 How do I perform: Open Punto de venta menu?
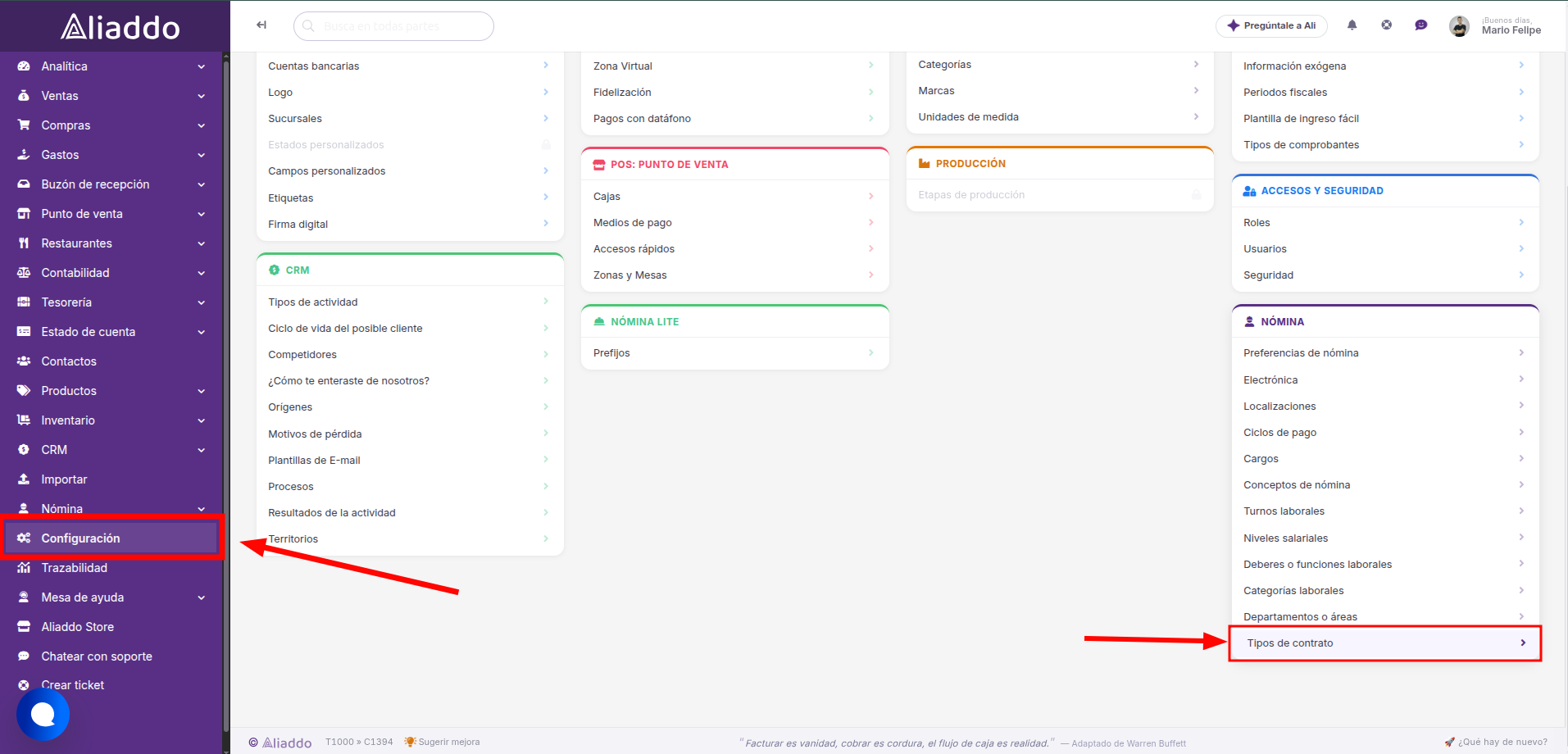(111, 214)
